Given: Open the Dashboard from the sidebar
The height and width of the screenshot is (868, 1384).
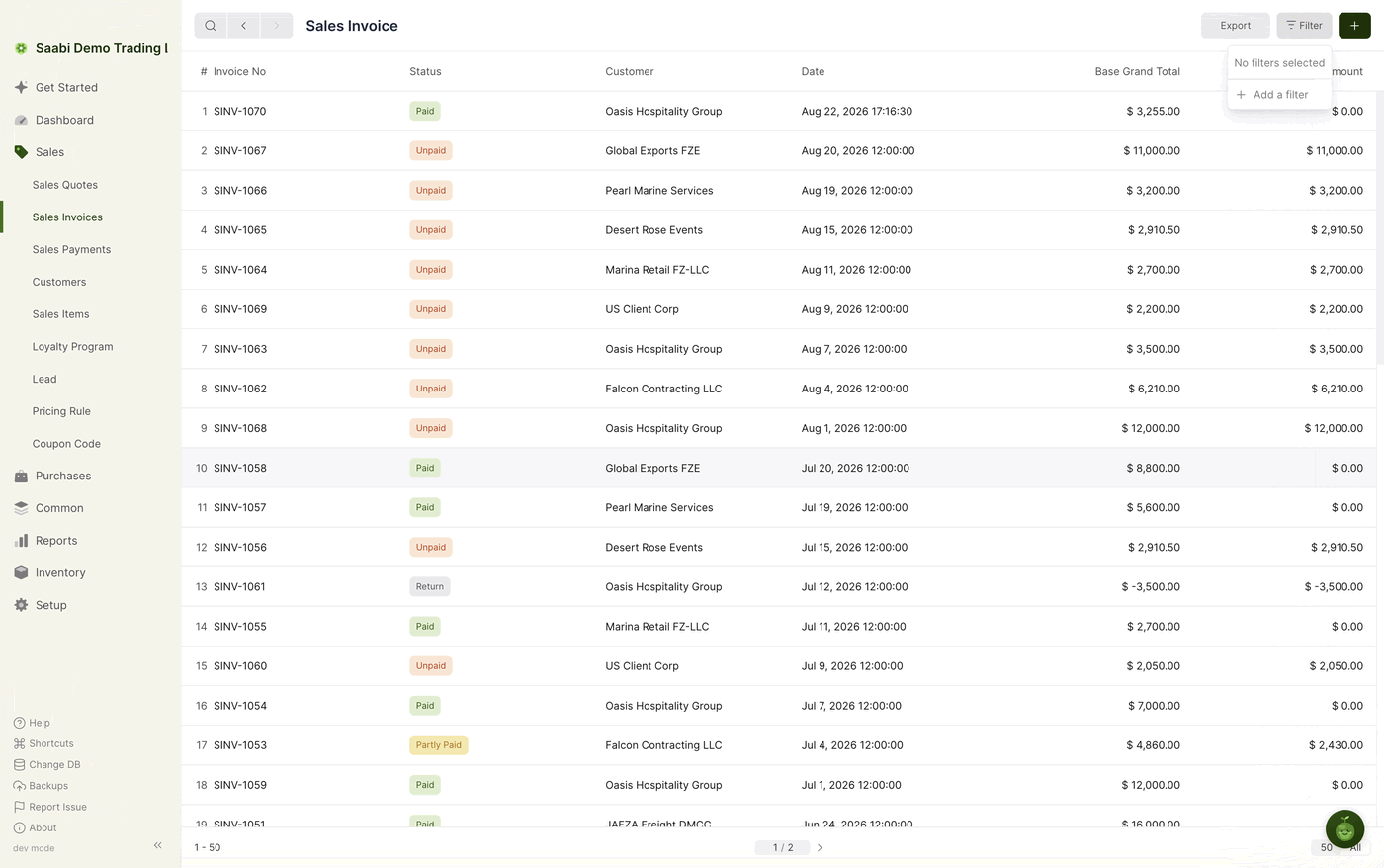Looking at the screenshot, I should click(x=64, y=120).
